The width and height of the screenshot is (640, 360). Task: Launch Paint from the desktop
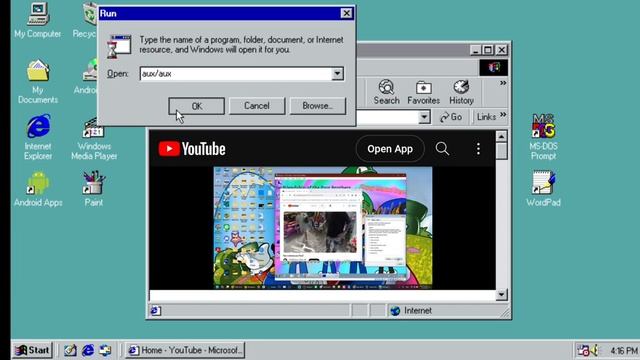[x=93, y=189]
